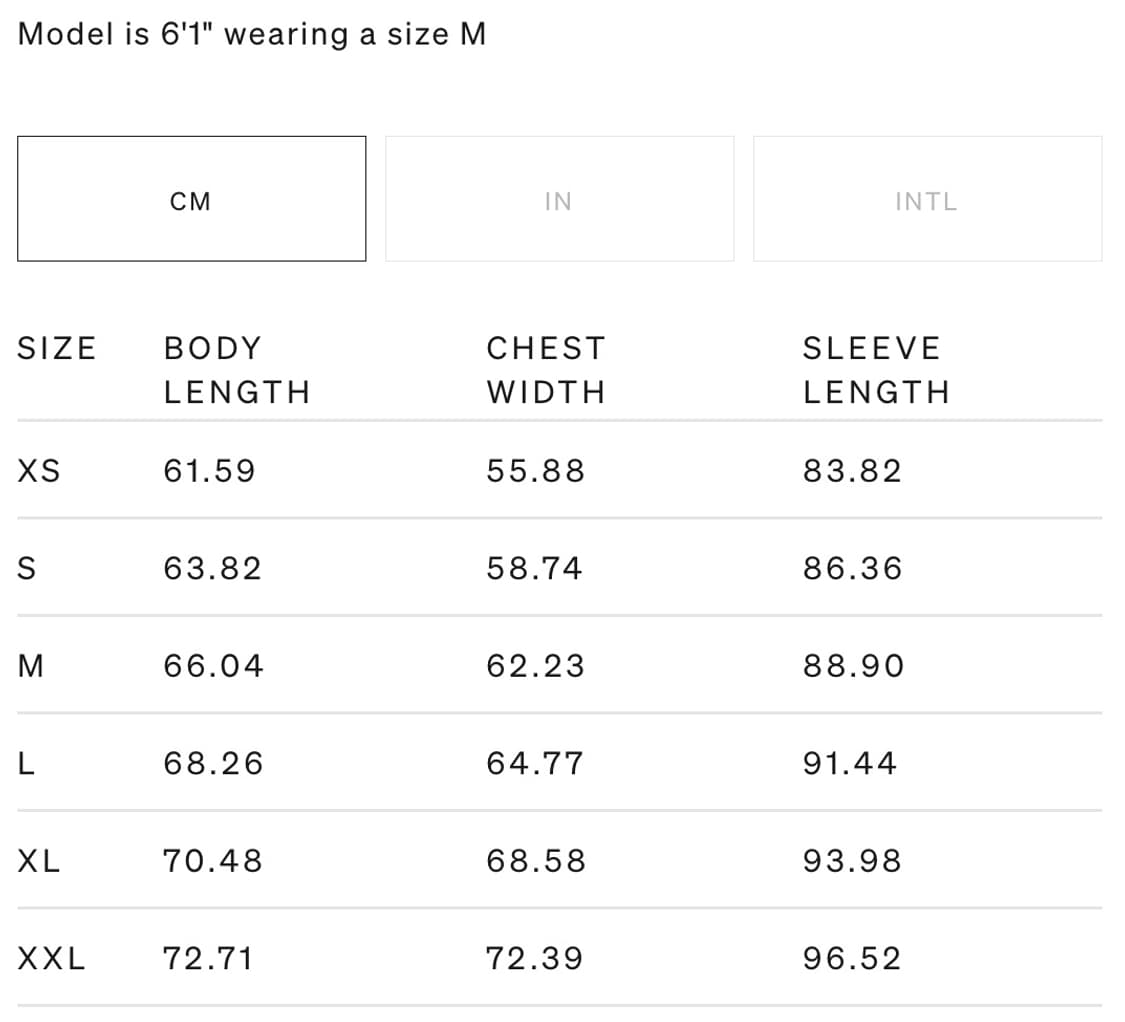
Task: Click the 68.58 chest width value
Action: 535,861
